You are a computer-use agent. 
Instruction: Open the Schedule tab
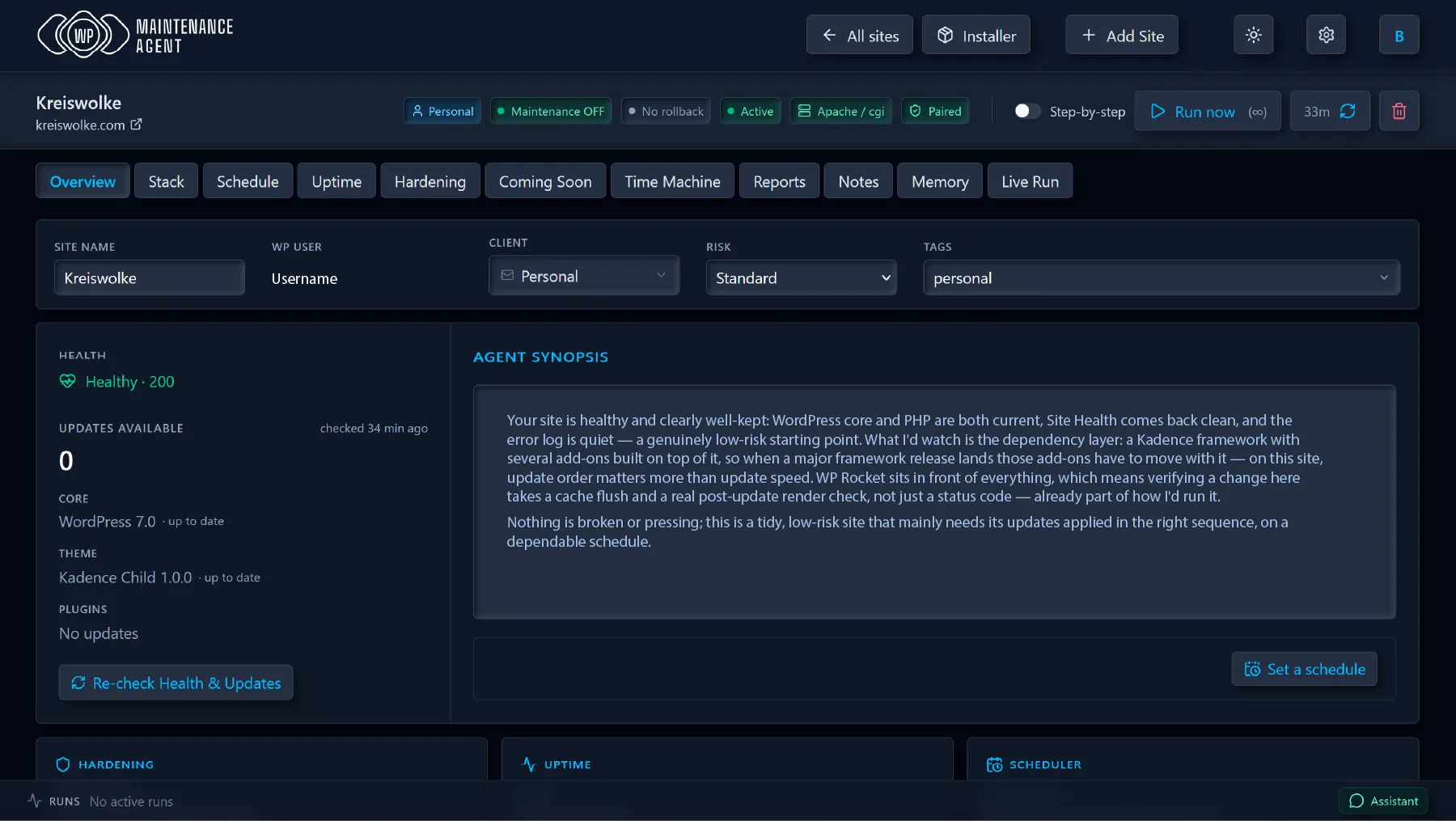pos(248,181)
